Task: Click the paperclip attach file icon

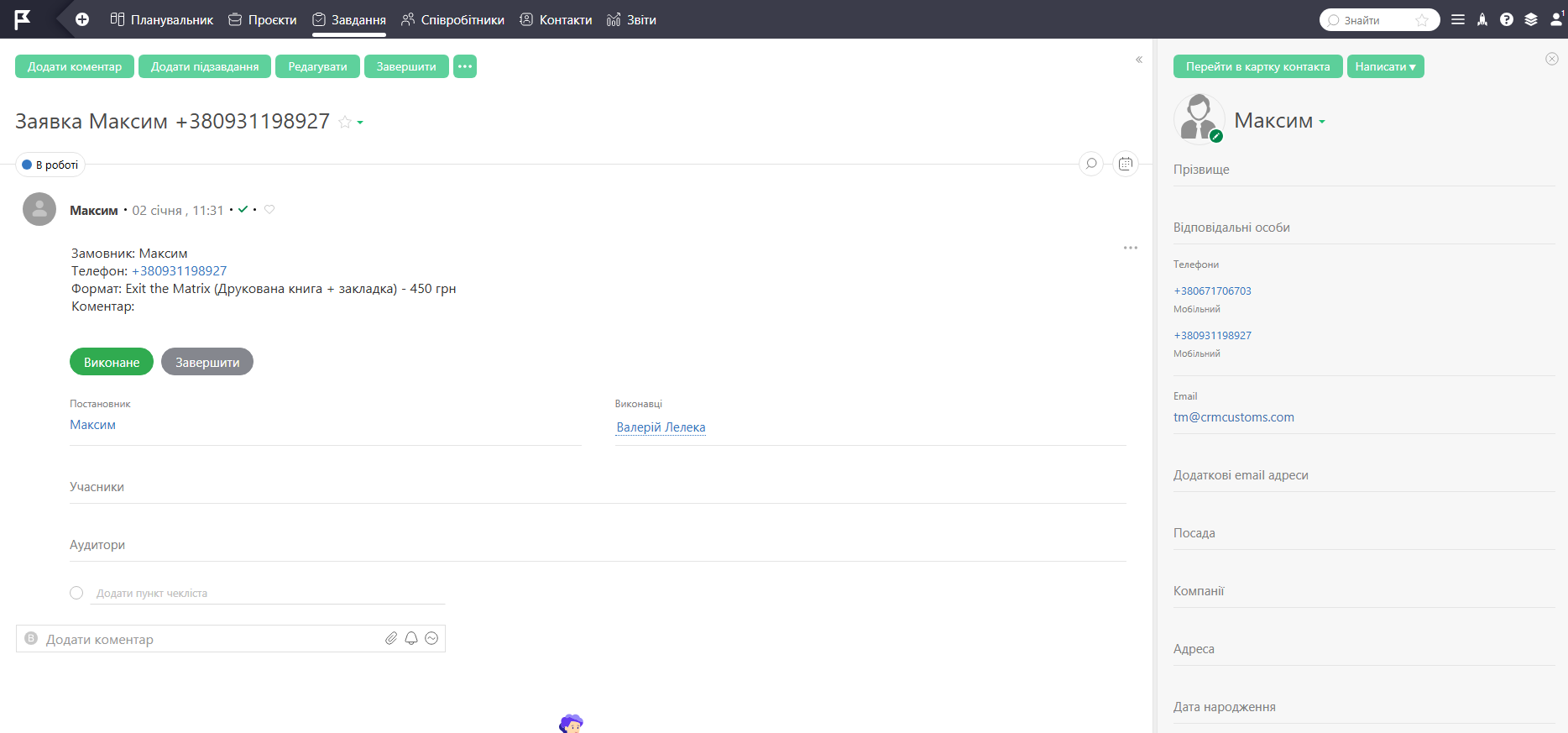Action: 391,638
